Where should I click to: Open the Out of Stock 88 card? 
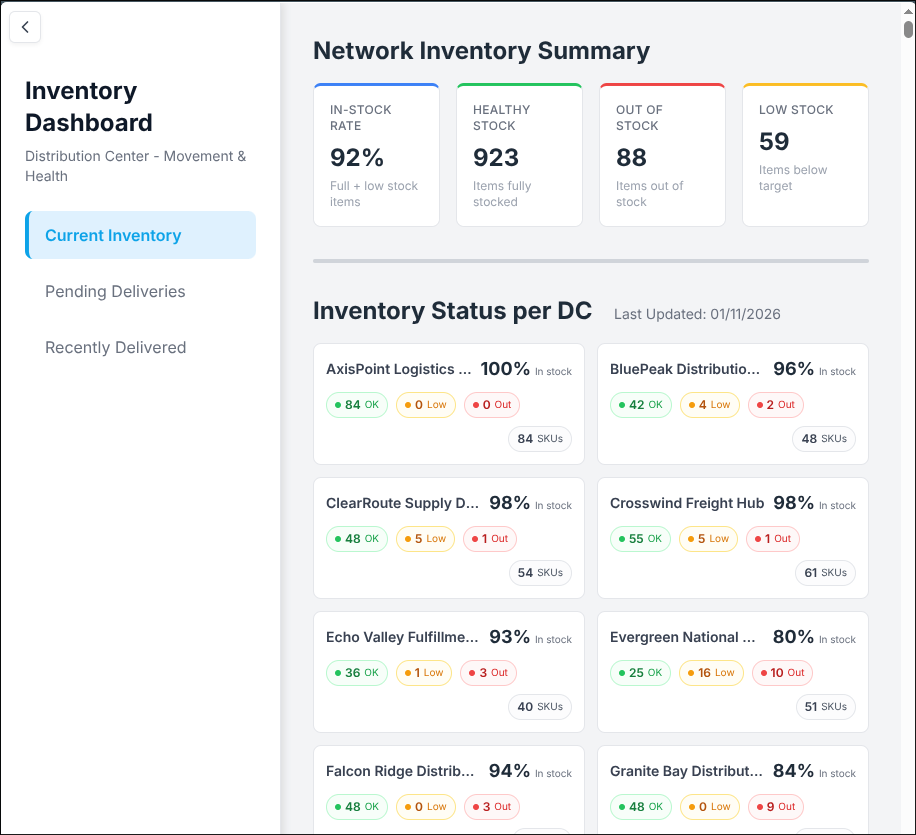[662, 155]
